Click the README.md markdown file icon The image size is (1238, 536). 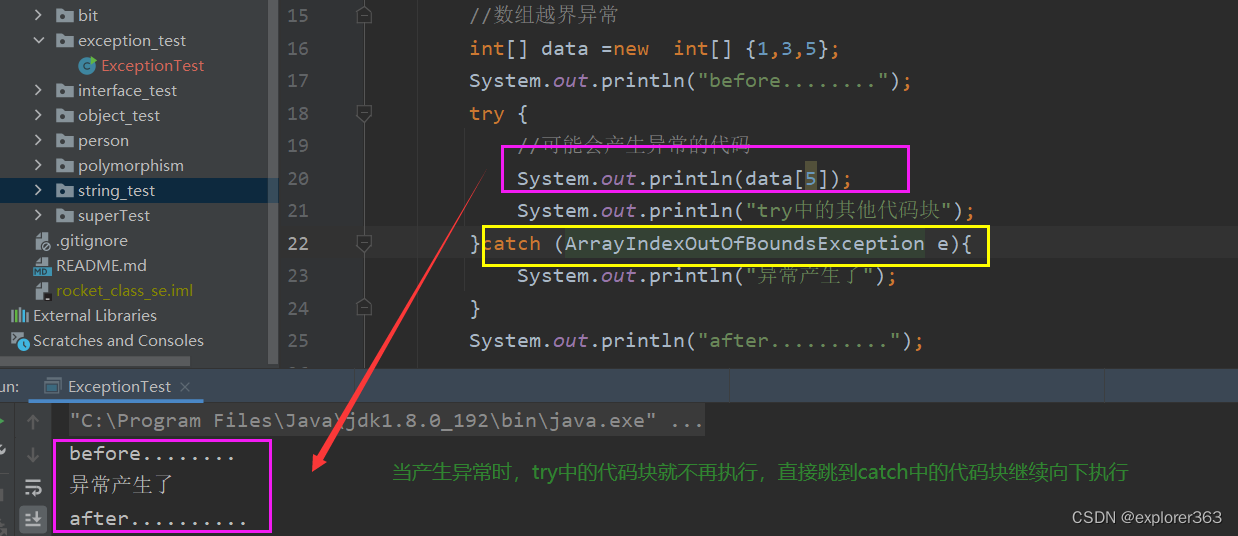point(42,266)
